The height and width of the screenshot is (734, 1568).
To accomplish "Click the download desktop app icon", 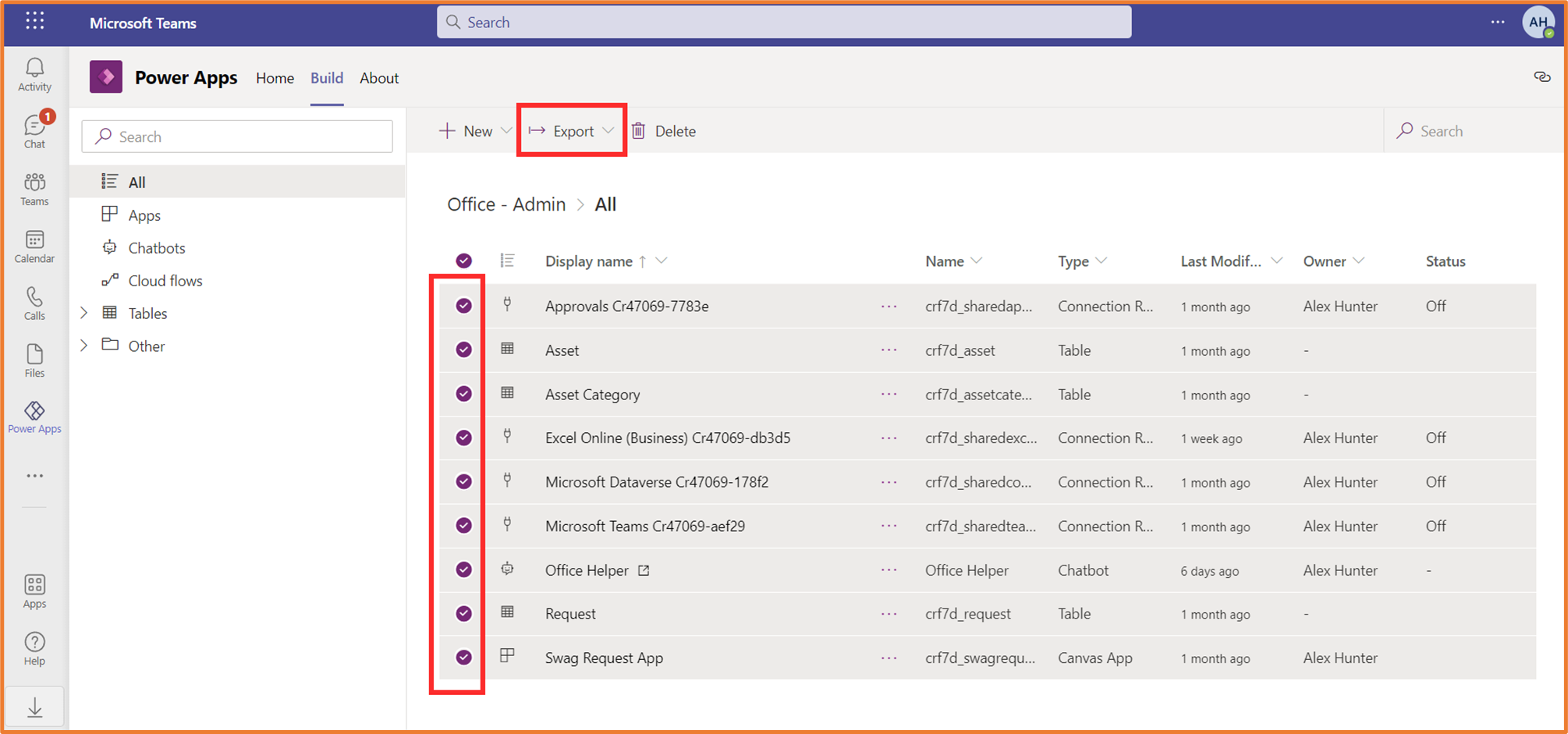I will click(34, 707).
